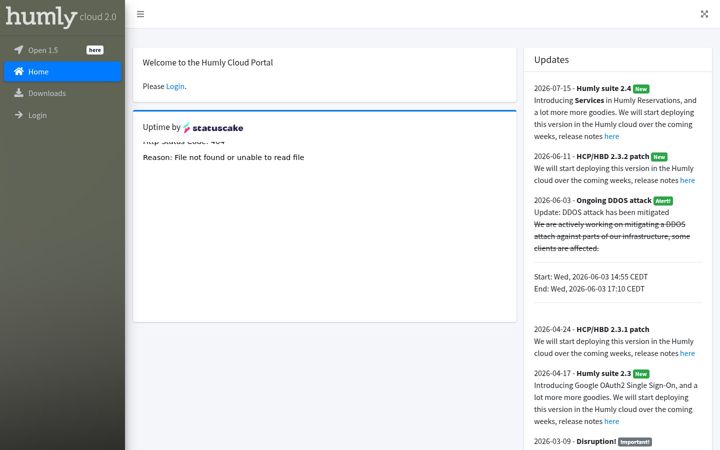Click the New badge beside HCP/HBD 2.3.2 patch
This screenshot has width=720, height=450.
click(659, 157)
